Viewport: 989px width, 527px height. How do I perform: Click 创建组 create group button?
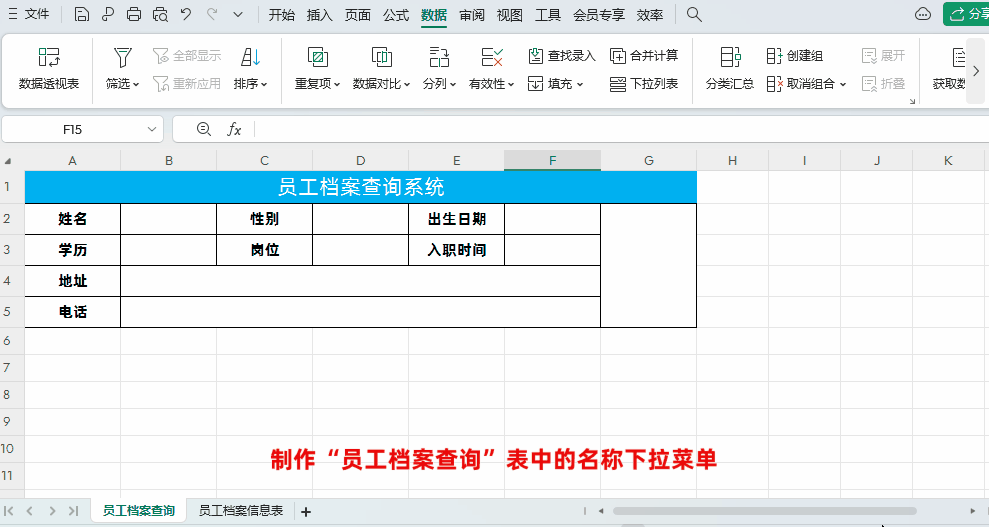(795, 55)
